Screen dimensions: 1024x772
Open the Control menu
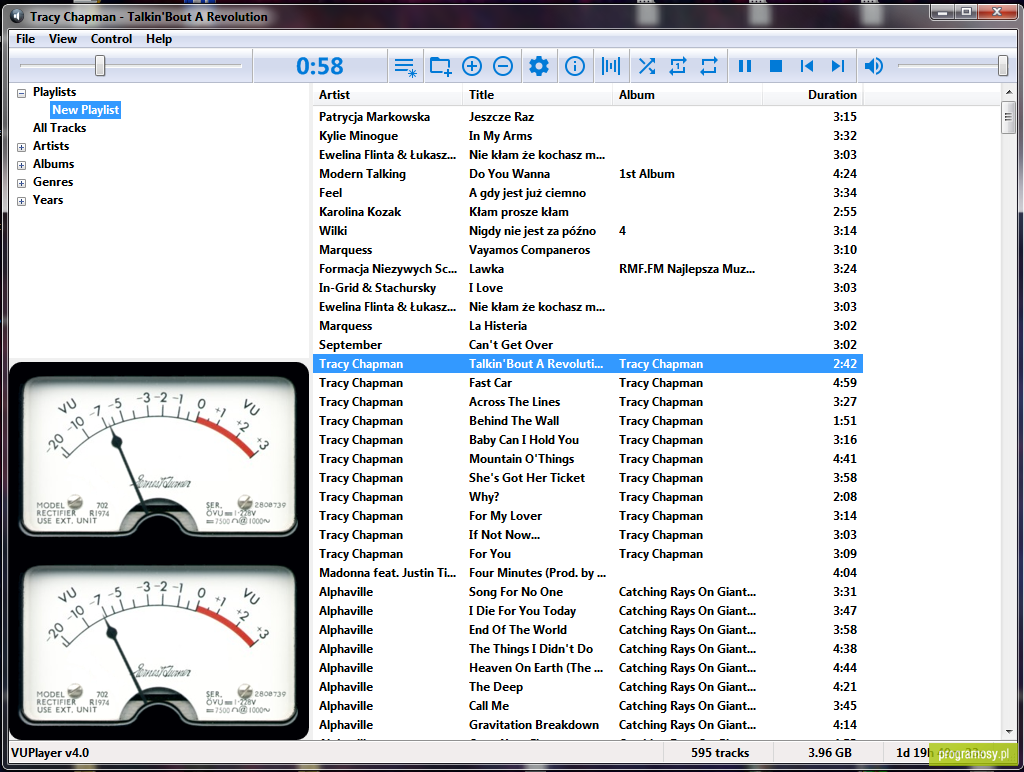tap(111, 39)
